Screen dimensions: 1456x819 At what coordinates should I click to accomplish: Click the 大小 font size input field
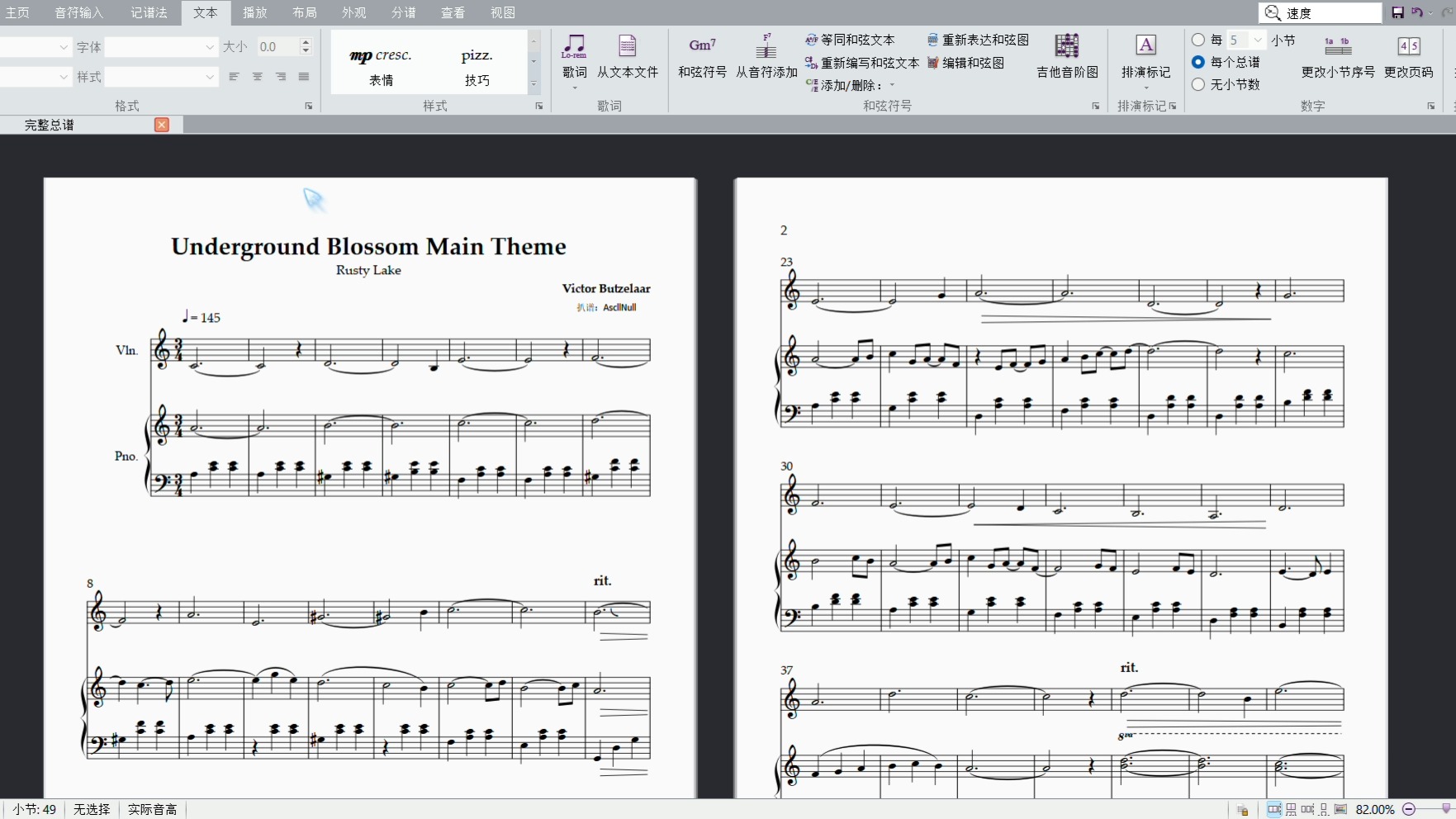[x=277, y=47]
